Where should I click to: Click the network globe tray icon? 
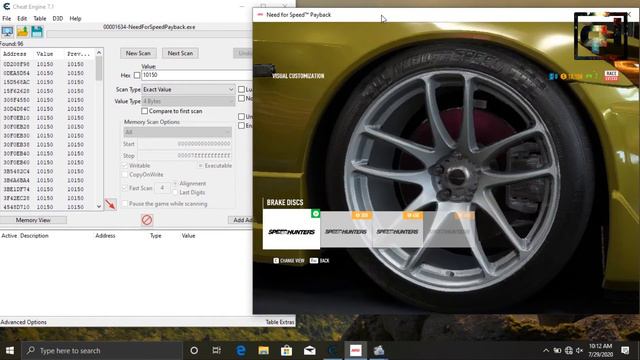pos(569,350)
